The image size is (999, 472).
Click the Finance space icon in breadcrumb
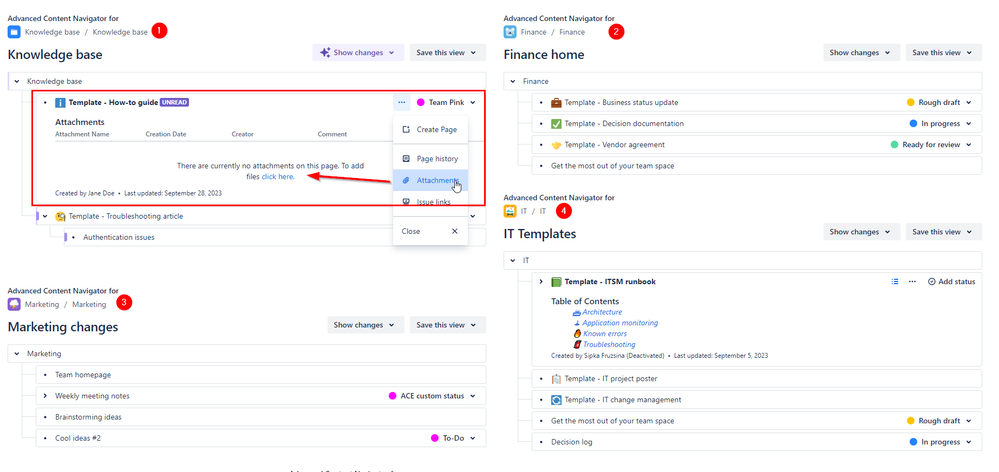pyautogui.click(x=510, y=32)
